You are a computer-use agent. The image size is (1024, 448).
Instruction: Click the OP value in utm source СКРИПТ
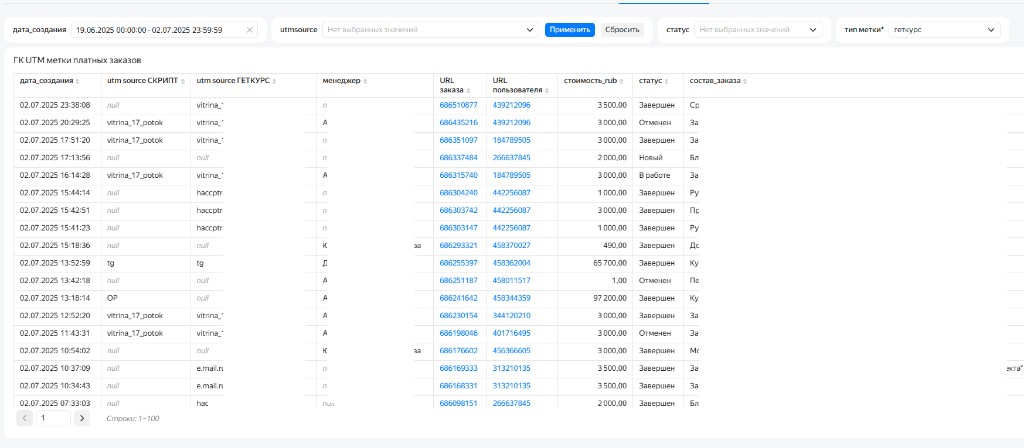click(112, 298)
